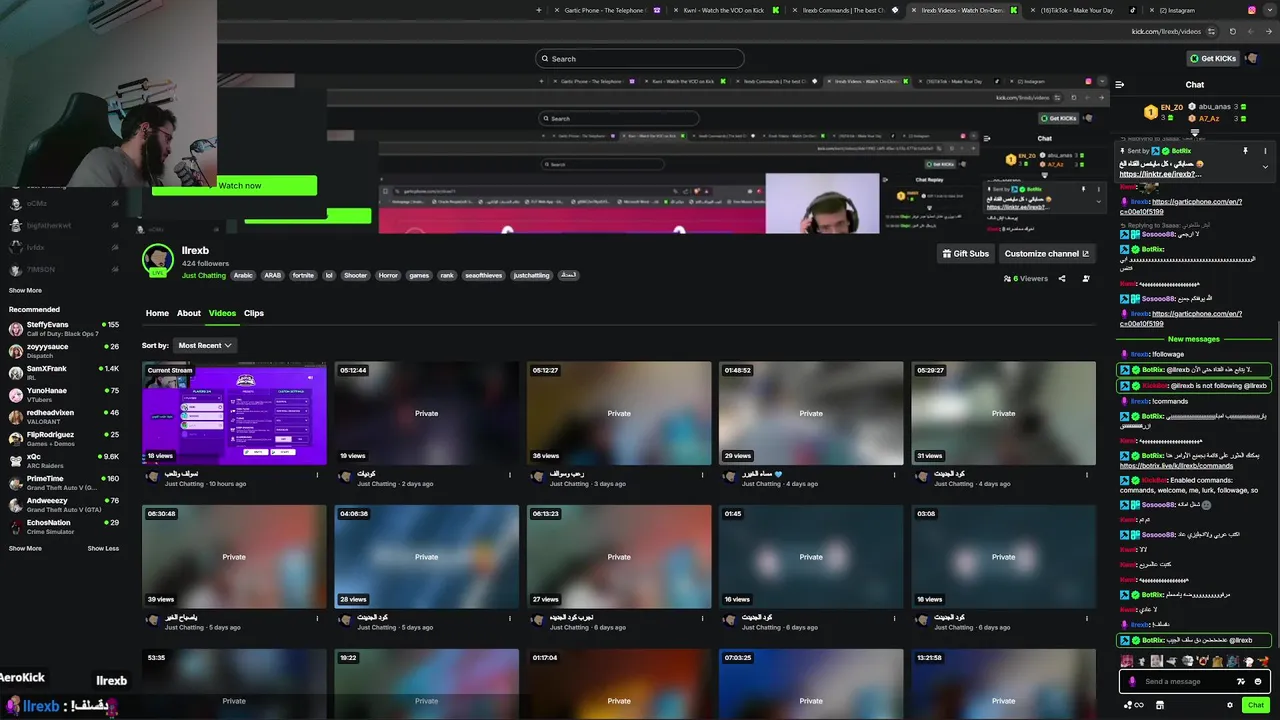
Task: Open chat settings gear icon
Action: click(x=1228, y=705)
